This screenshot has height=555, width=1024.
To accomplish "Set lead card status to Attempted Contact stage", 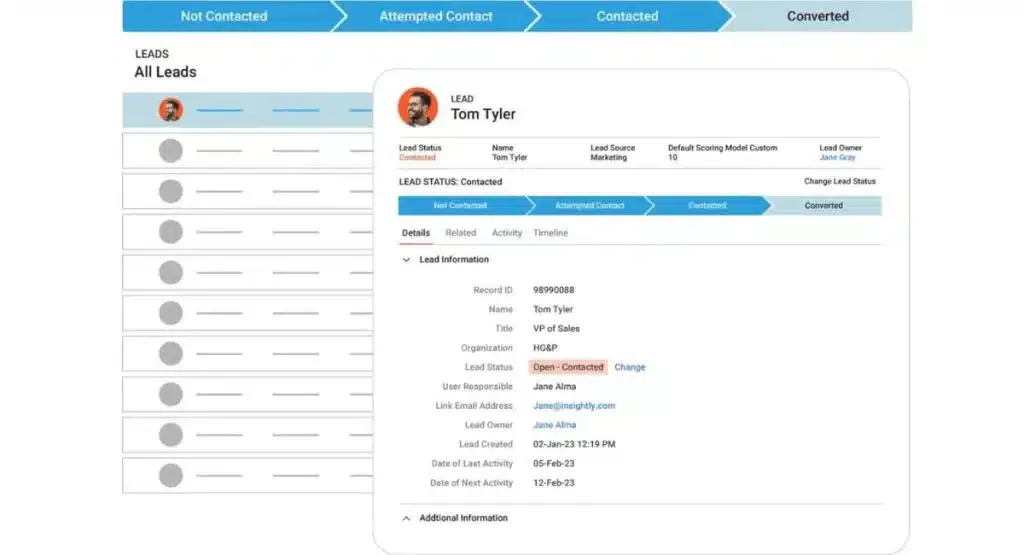I will point(590,206).
